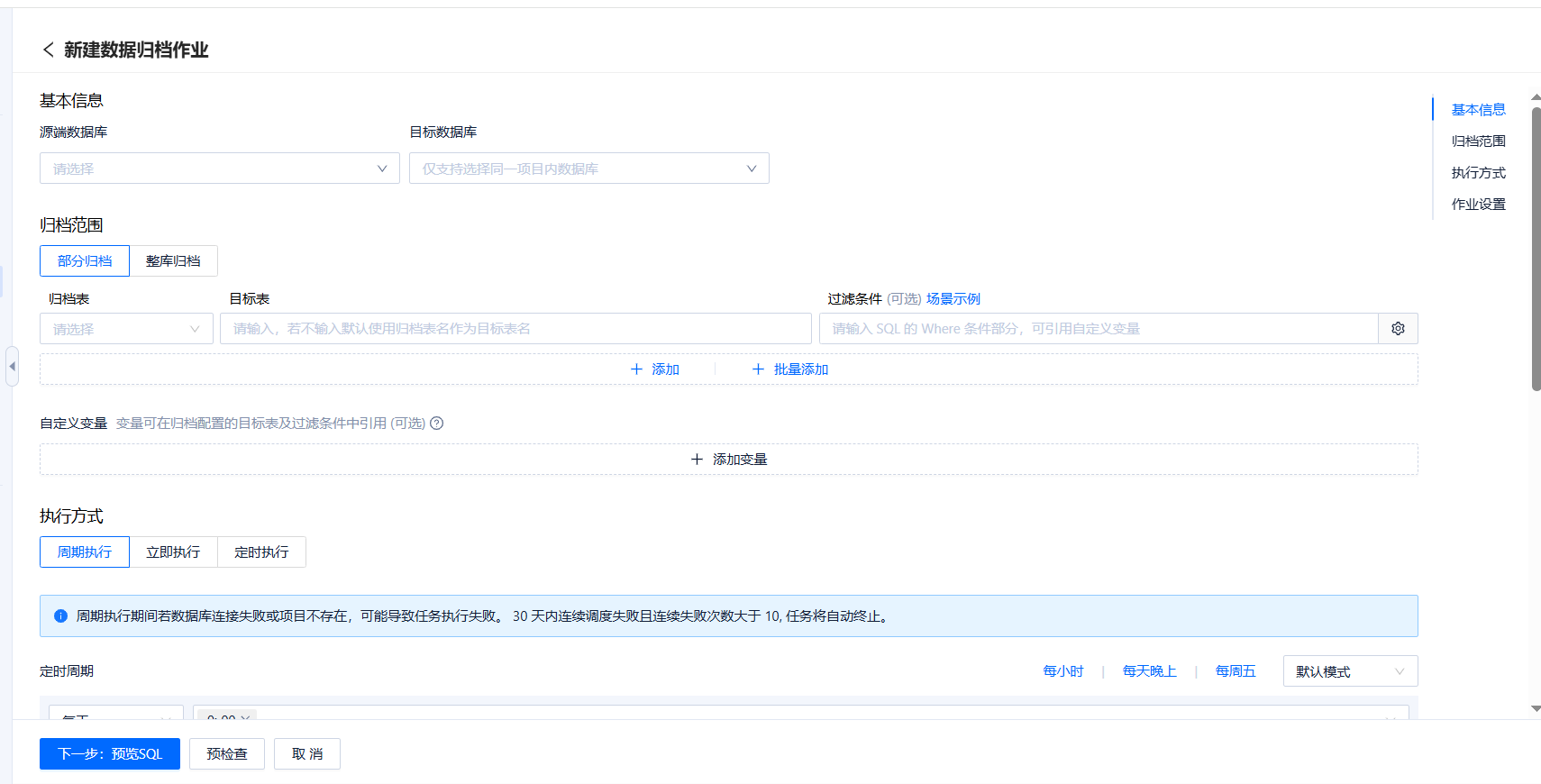Image resolution: width=1541 pixels, height=784 pixels.
Task: Select 整库归档 archive scope option
Action: (x=173, y=261)
